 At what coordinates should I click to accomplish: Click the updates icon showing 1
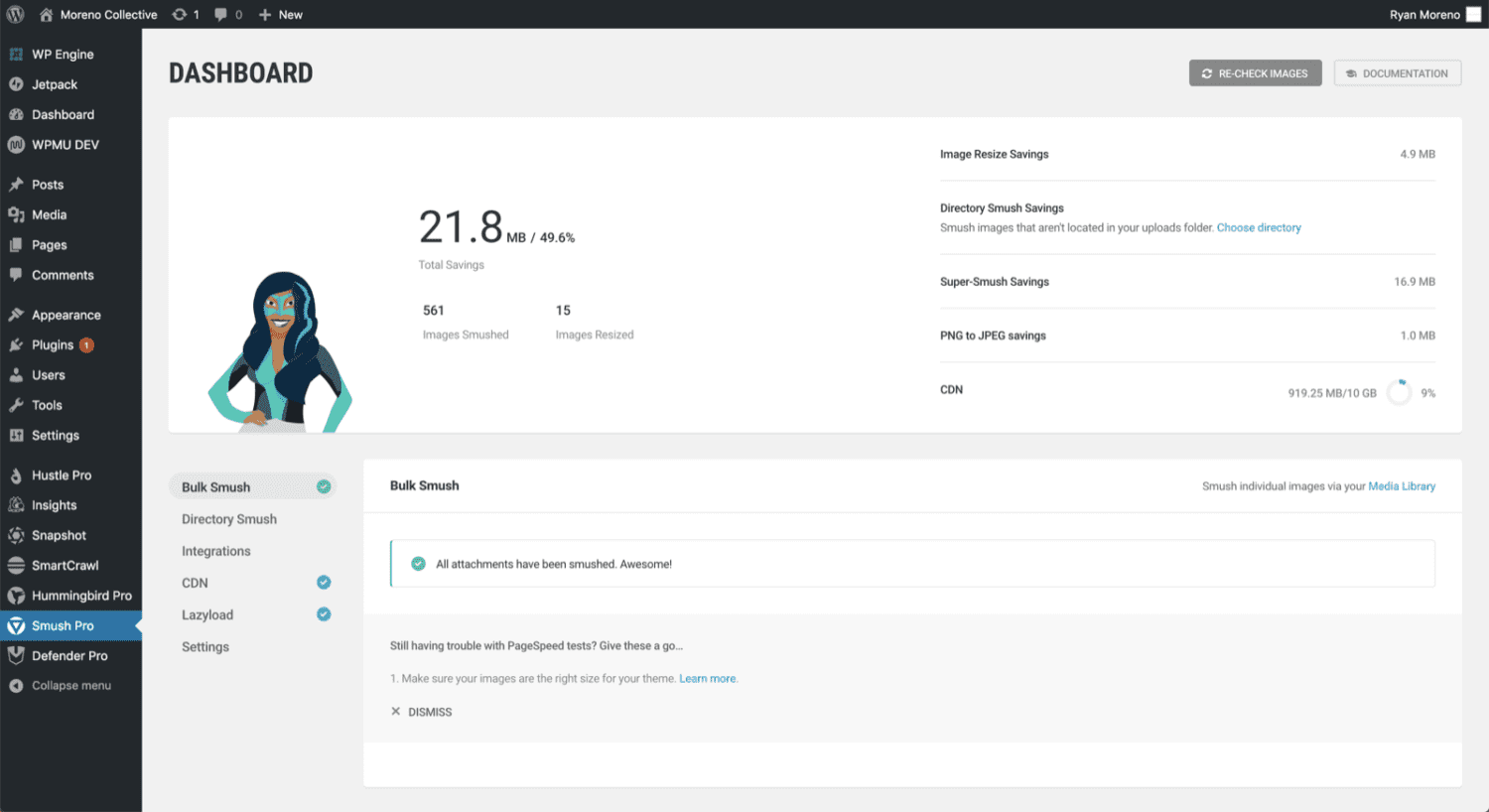coord(185,14)
